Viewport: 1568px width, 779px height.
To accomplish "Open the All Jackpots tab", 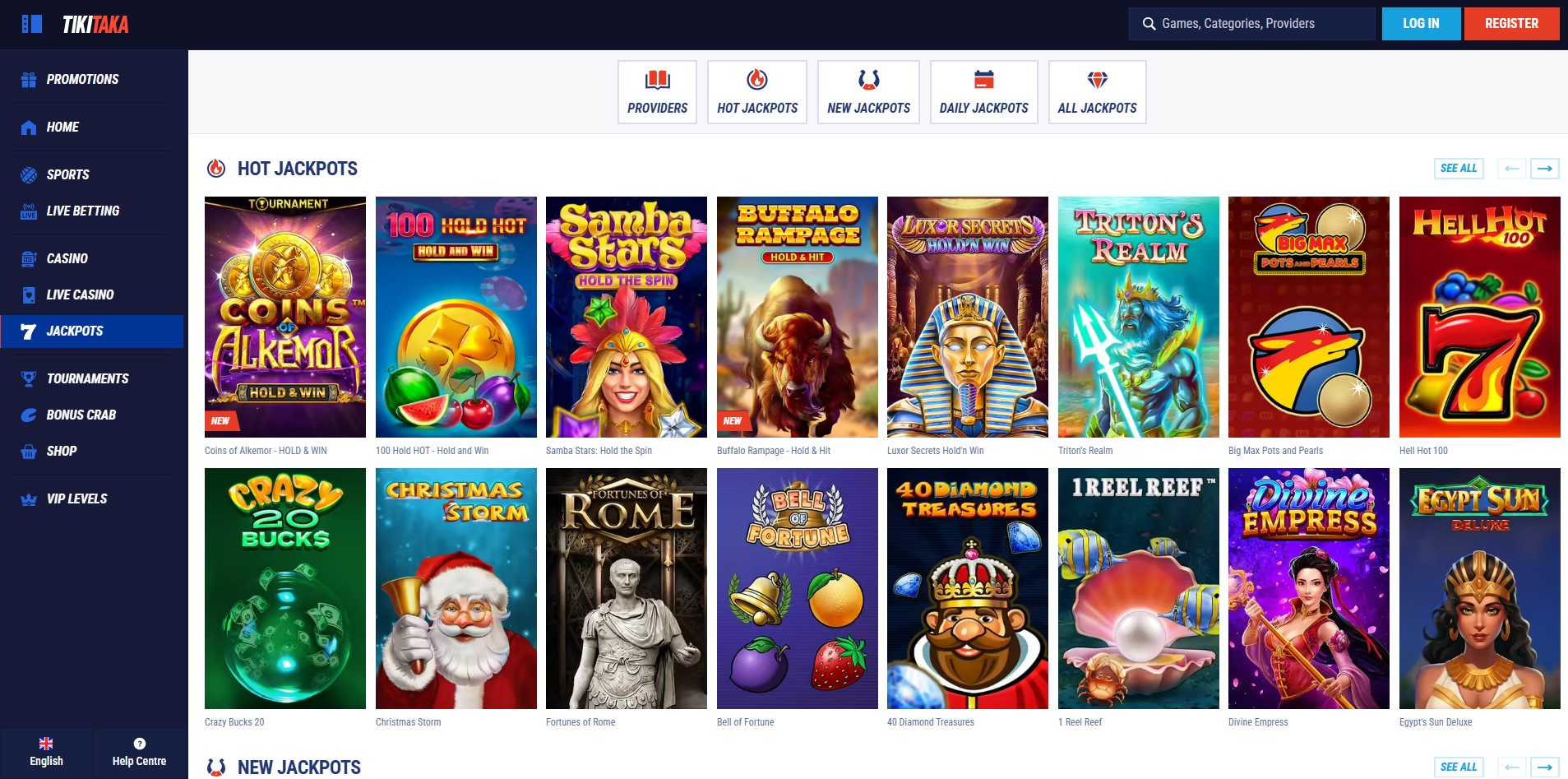I will [x=1097, y=92].
